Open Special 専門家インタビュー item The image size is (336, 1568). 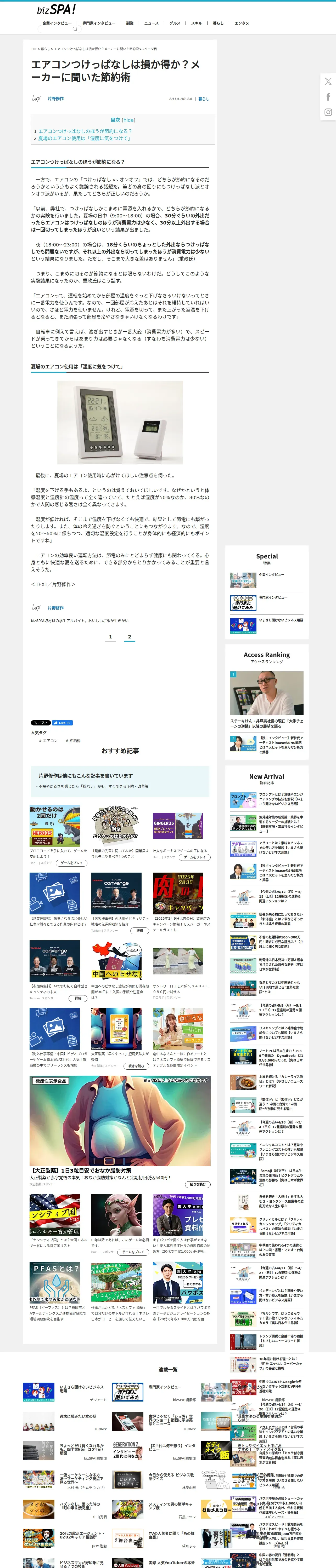[x=266, y=603]
